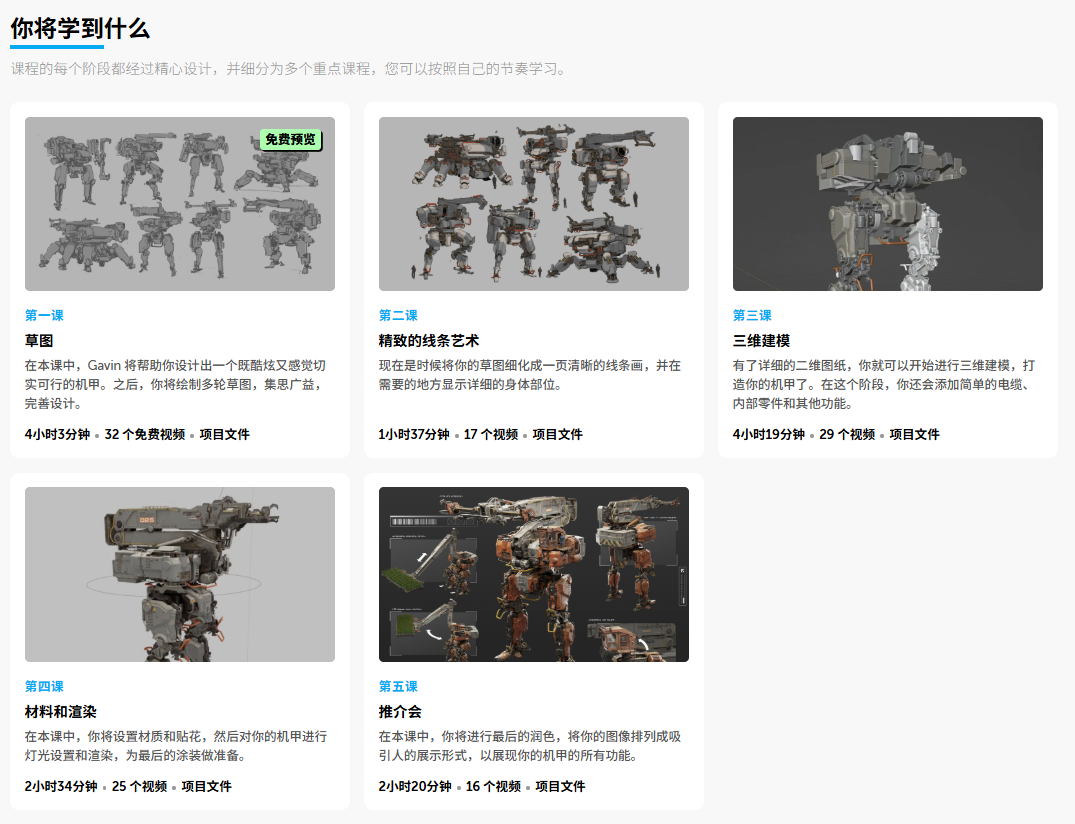Click the 16 个视频 text
Image resolution: width=1075 pixels, height=824 pixels.
point(493,786)
